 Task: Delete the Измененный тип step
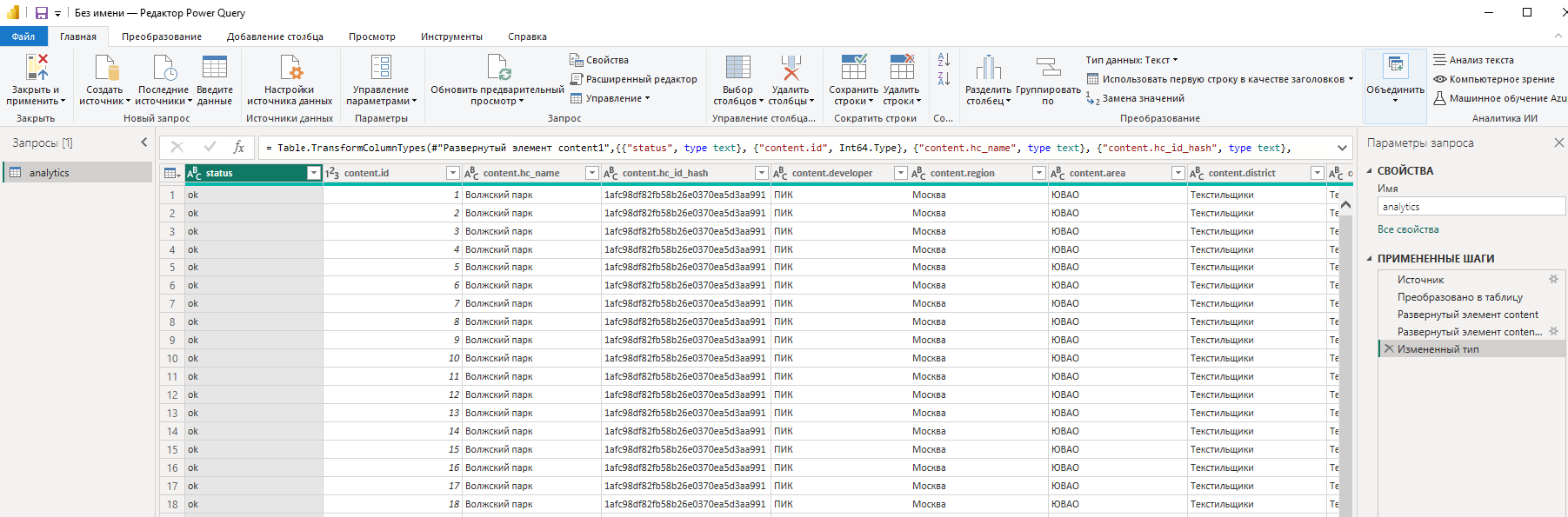[x=1389, y=348]
